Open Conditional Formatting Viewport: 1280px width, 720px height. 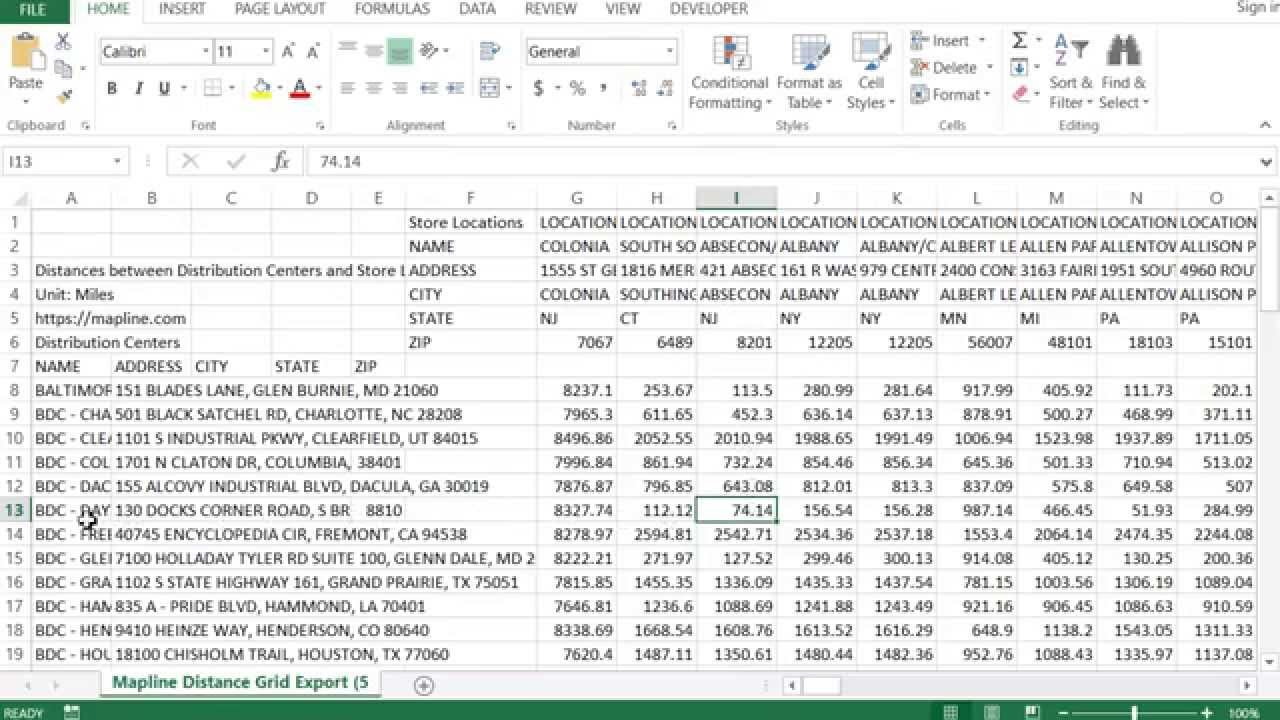pyautogui.click(x=730, y=72)
